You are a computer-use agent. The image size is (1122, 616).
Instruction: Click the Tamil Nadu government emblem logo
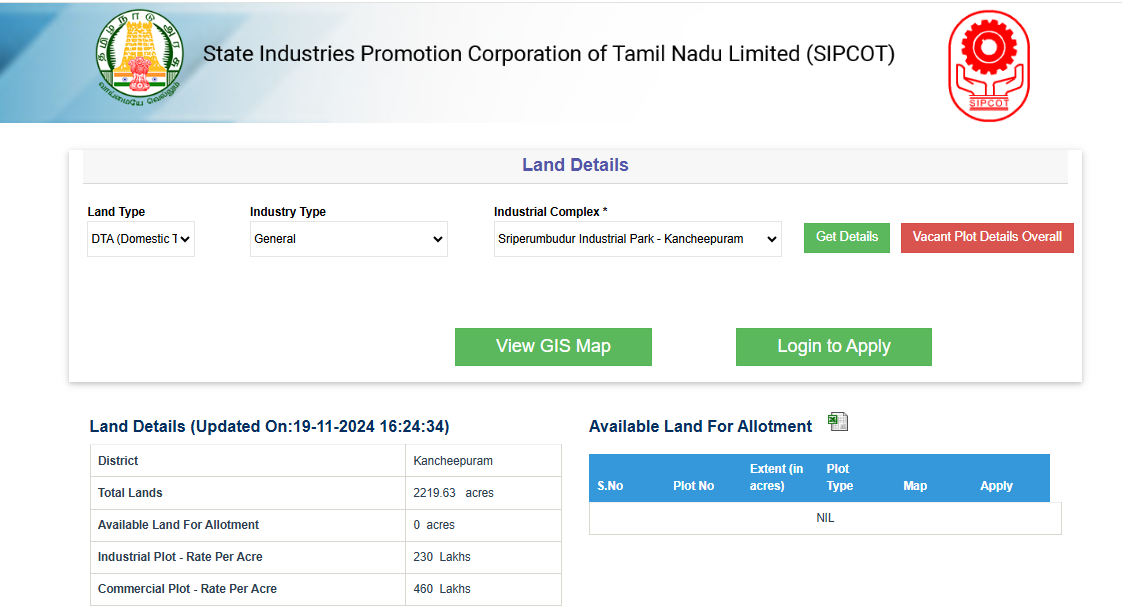pos(140,57)
